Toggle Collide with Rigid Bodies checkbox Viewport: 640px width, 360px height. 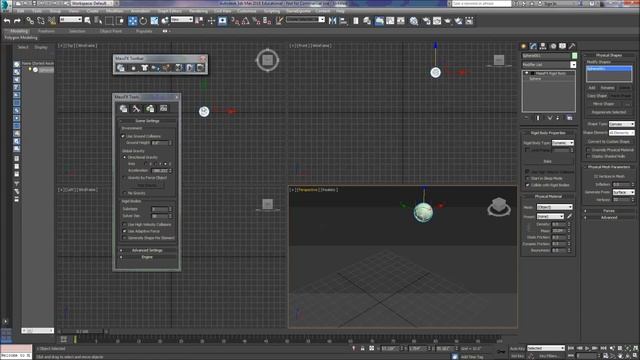point(527,185)
